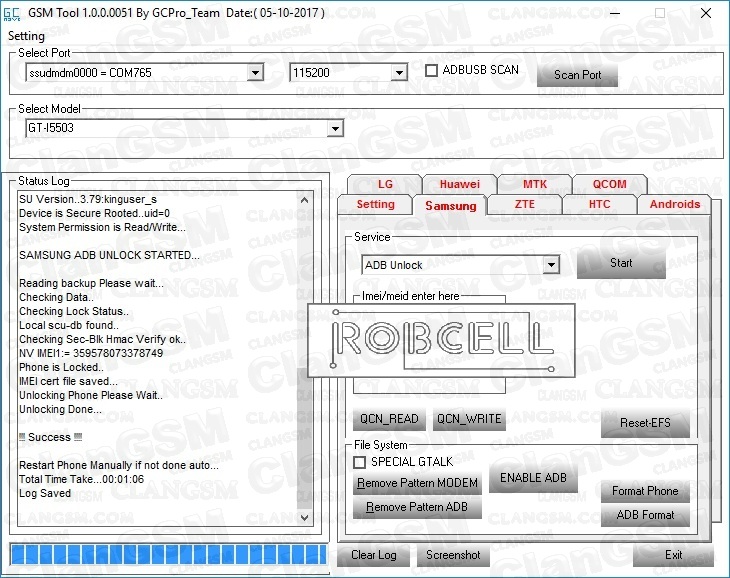Close the GSM Tool window
The height and width of the screenshot is (578, 730).
706,13
